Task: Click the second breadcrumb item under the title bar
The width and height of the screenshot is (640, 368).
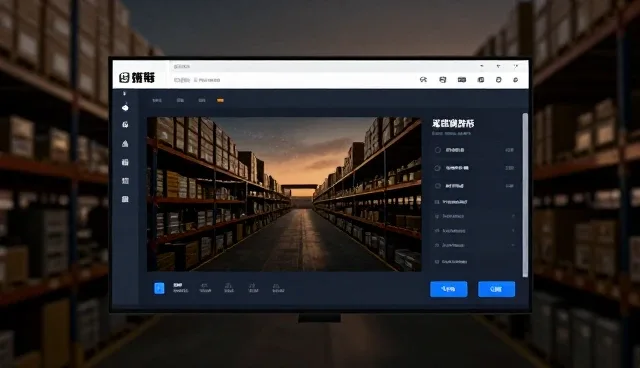Action: click(x=207, y=80)
